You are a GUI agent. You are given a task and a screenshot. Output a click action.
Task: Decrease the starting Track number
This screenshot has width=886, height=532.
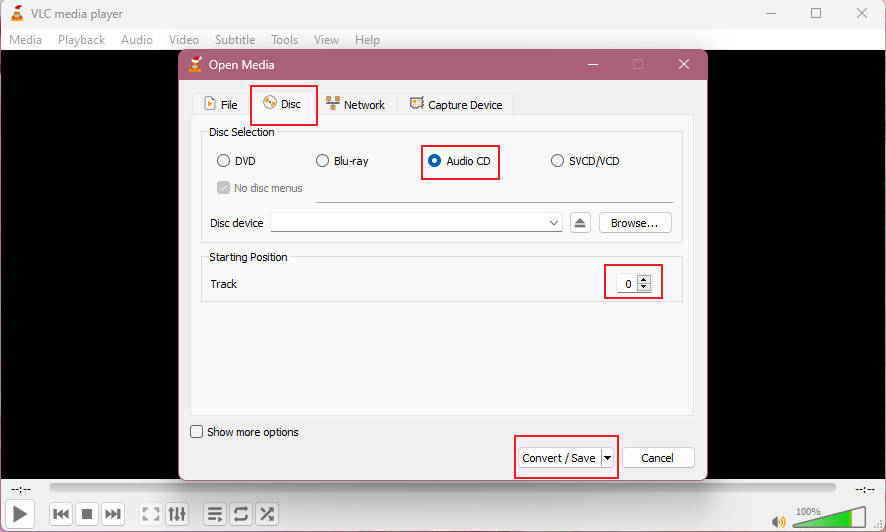click(x=644, y=287)
